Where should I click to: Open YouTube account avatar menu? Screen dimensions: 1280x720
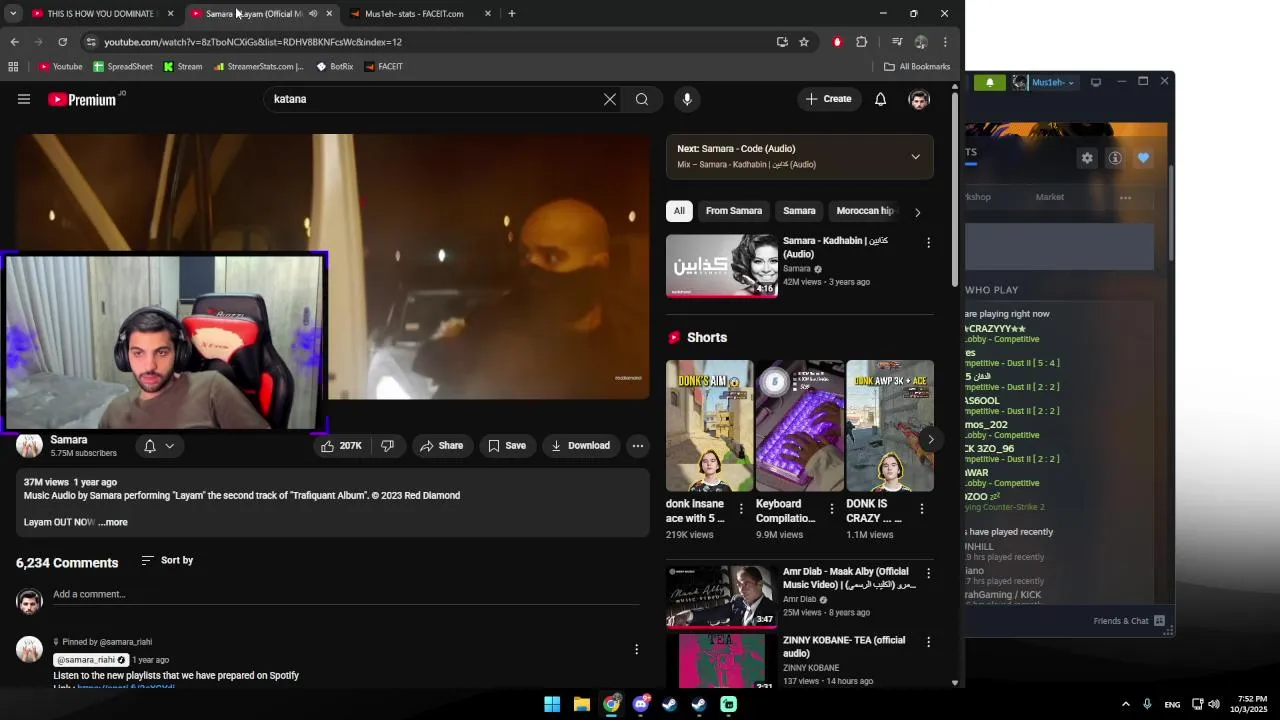[919, 99]
